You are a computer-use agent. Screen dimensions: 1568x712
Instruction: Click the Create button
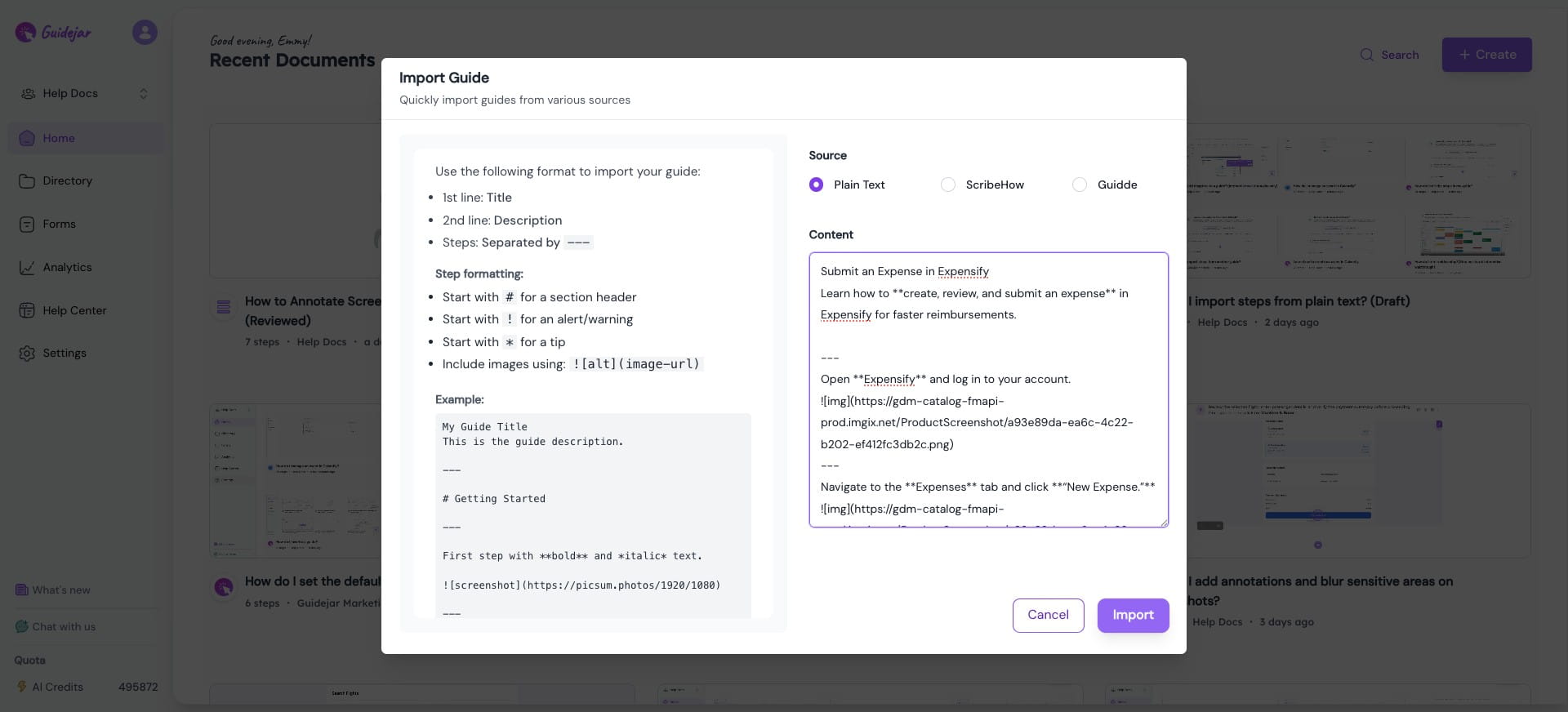tap(1486, 55)
